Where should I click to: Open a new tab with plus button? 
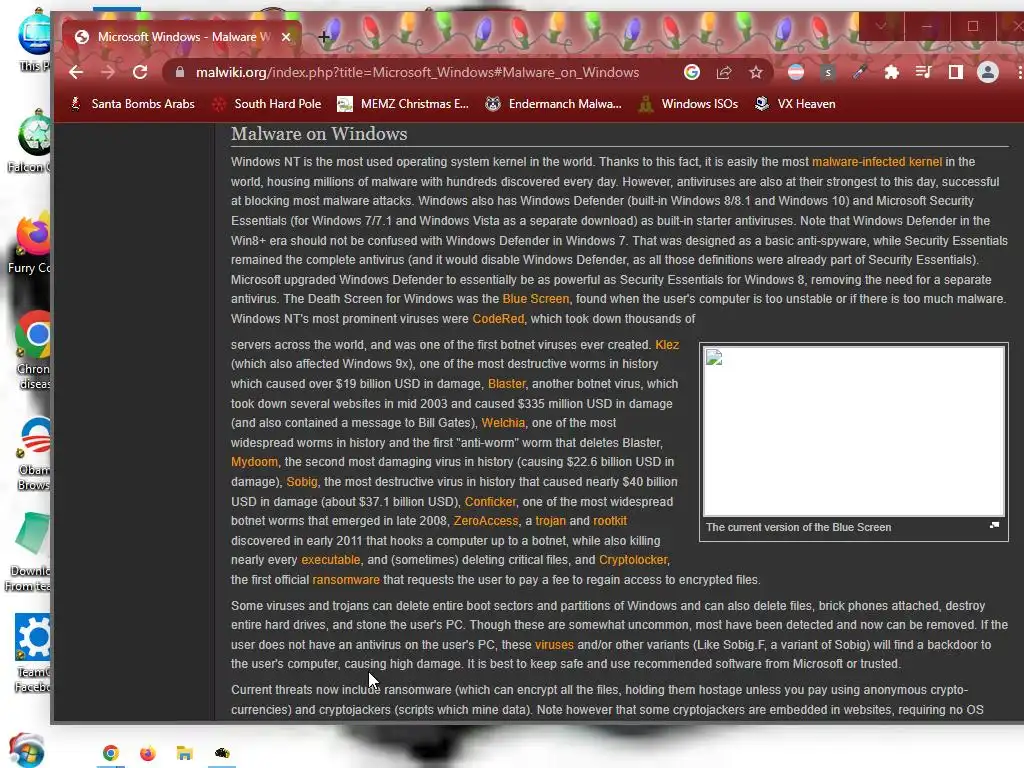(324, 37)
